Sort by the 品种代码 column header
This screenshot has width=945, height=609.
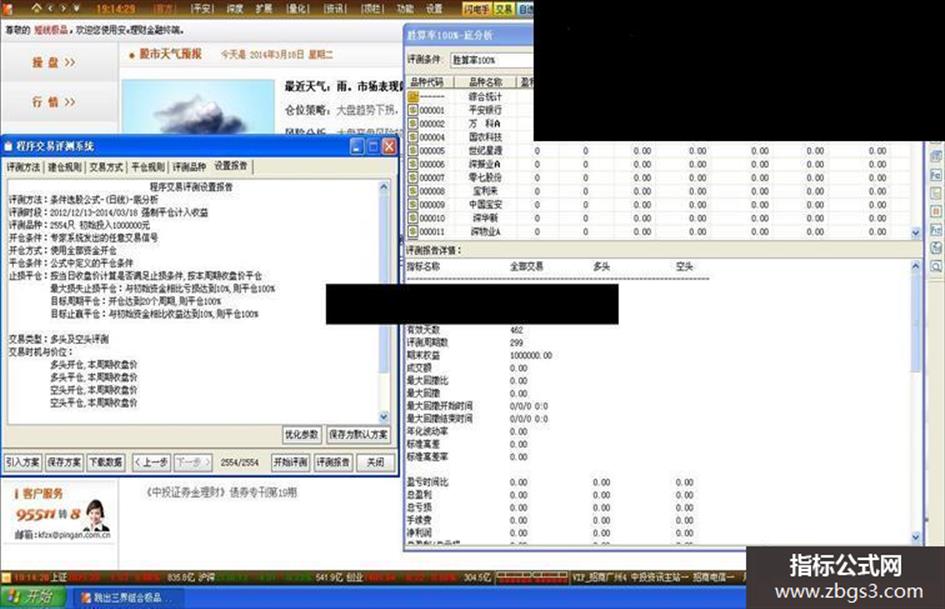[429, 82]
